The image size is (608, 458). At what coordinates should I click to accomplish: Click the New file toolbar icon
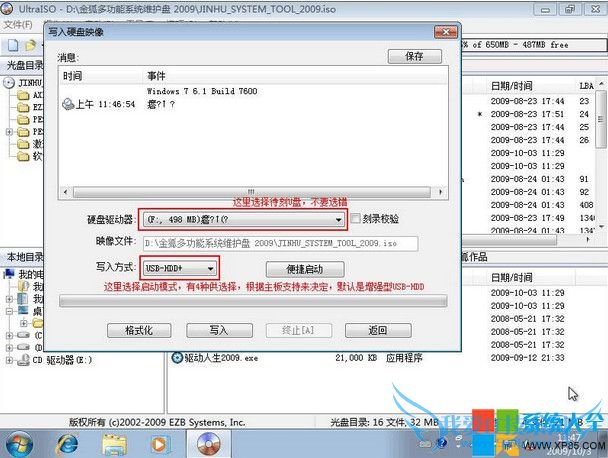point(13,45)
